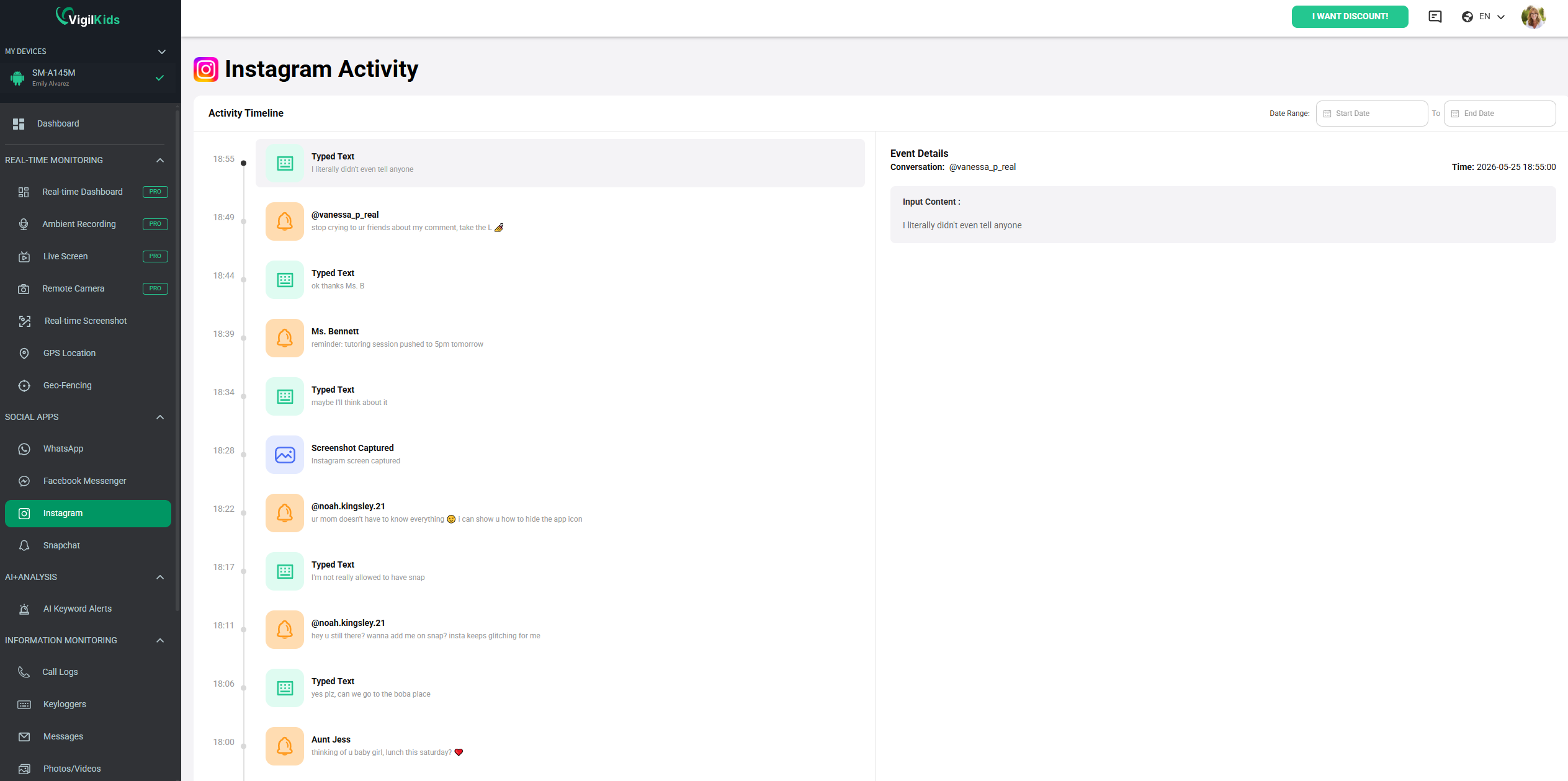
Task: Click PRO badge next to Ambient Recording
Action: (155, 224)
